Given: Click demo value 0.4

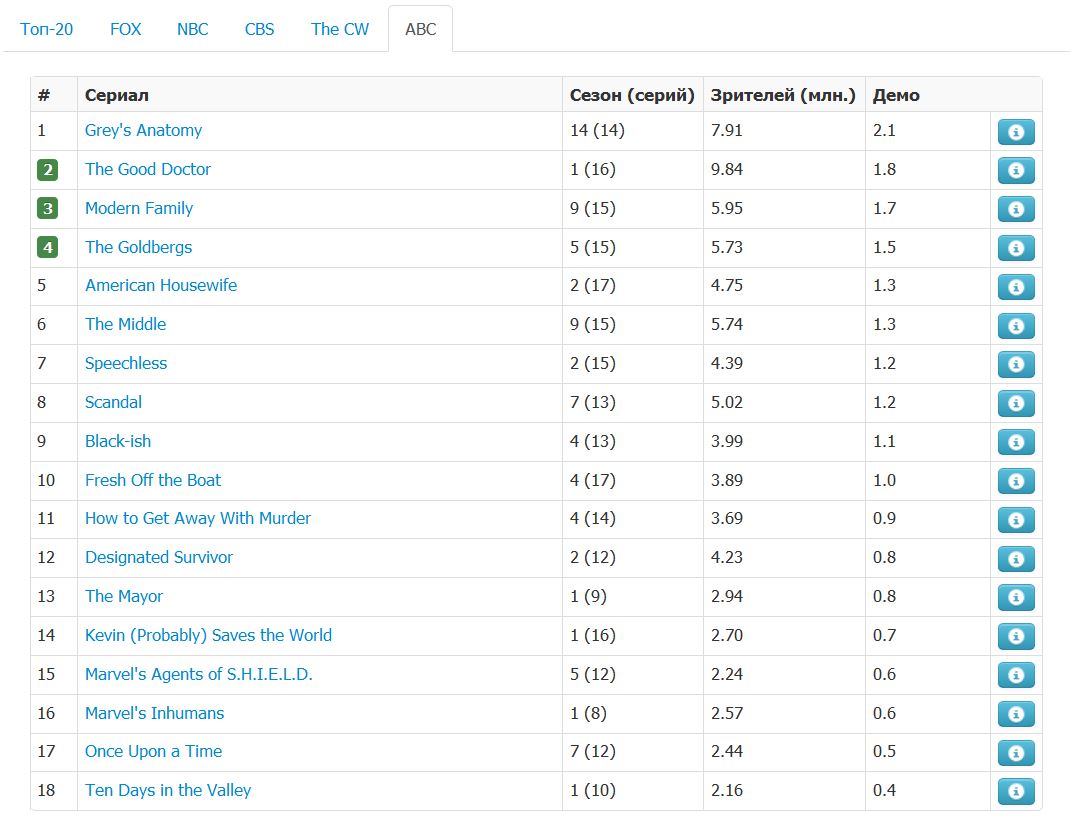Looking at the screenshot, I should pyautogui.click(x=884, y=790).
